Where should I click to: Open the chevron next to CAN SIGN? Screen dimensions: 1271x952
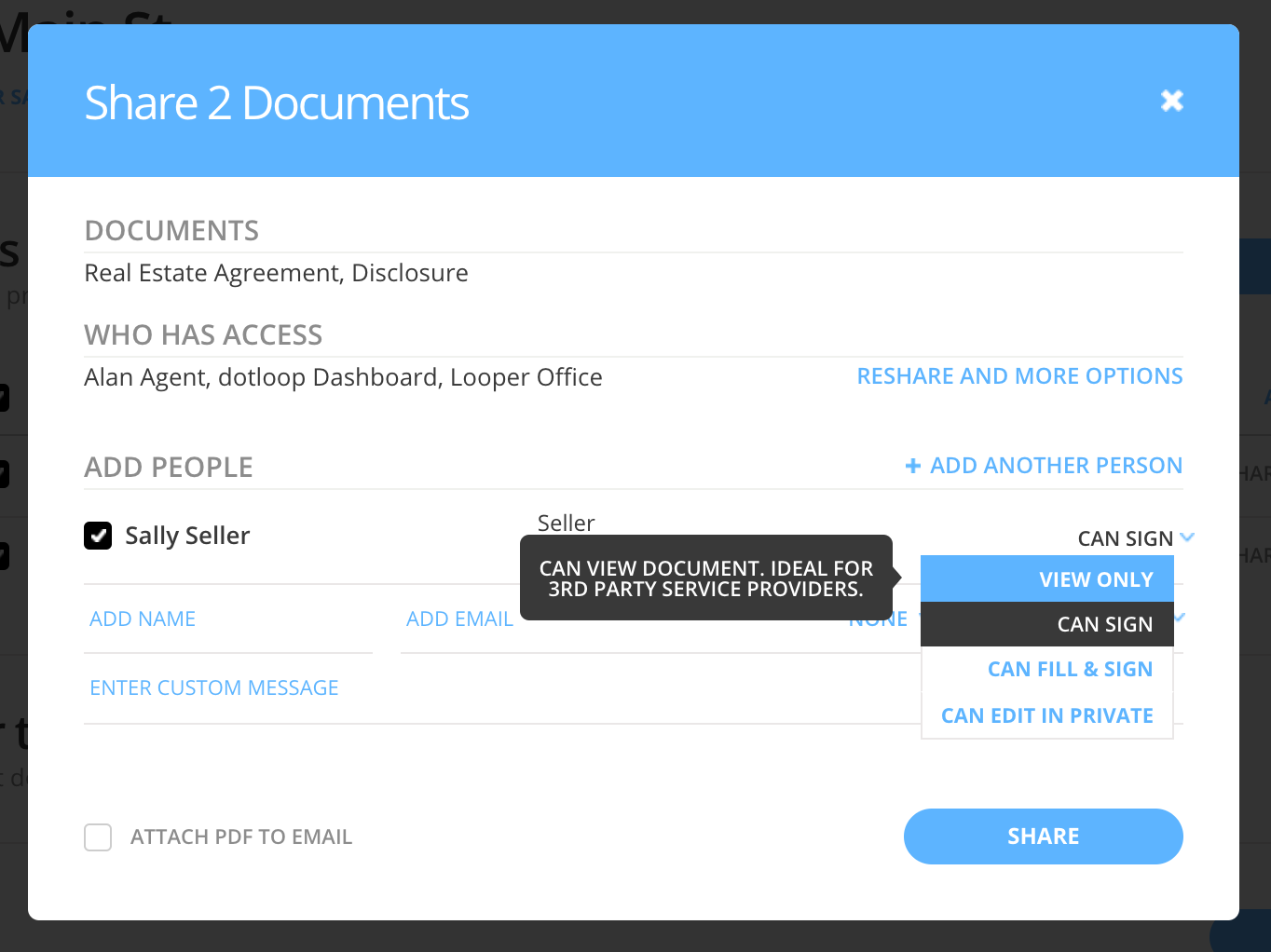pyautogui.click(x=1186, y=537)
